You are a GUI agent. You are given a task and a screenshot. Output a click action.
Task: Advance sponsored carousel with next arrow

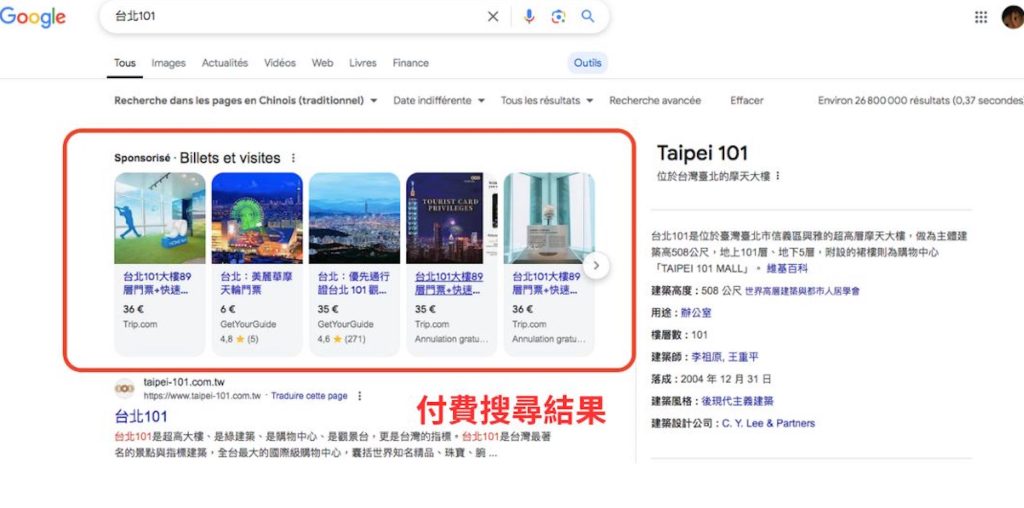coord(596,266)
